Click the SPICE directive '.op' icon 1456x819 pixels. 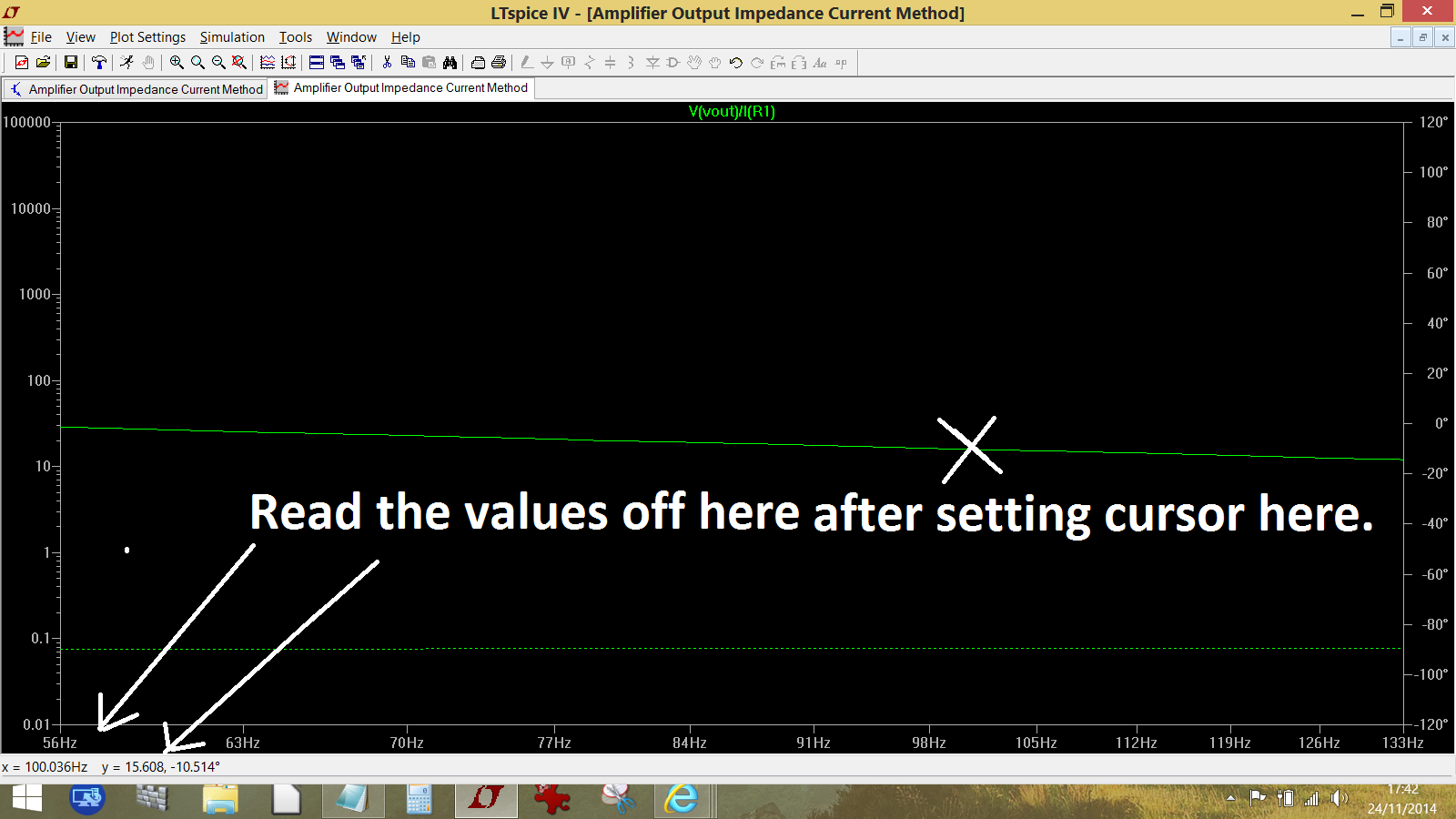[x=841, y=62]
